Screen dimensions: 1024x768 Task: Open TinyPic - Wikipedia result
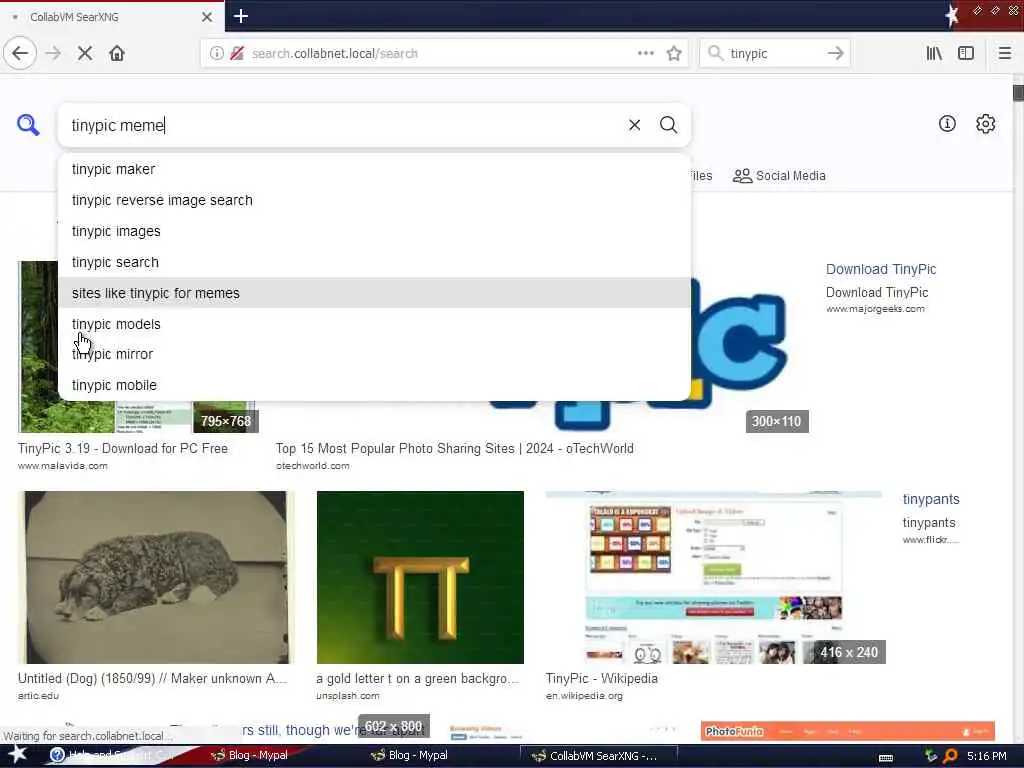(601, 679)
